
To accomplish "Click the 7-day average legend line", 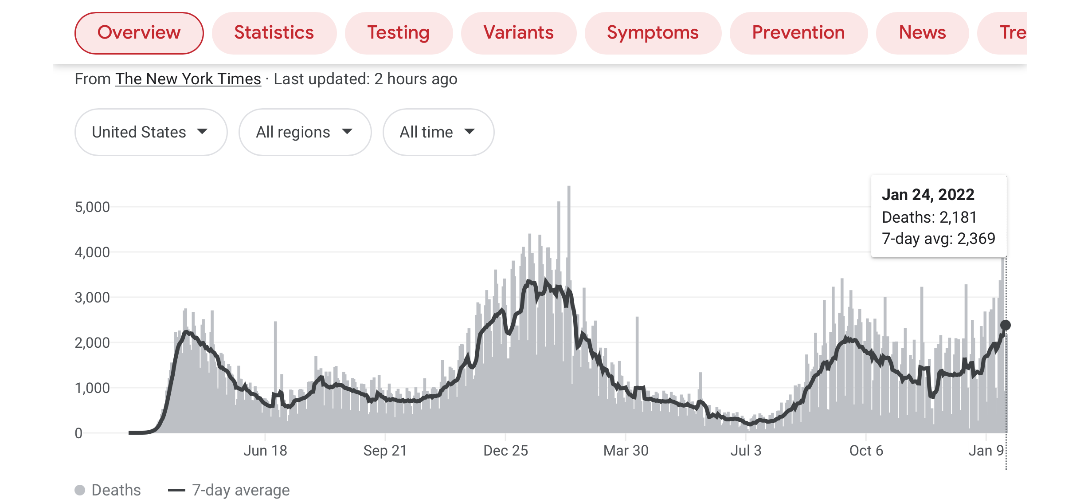I will tap(177, 490).
